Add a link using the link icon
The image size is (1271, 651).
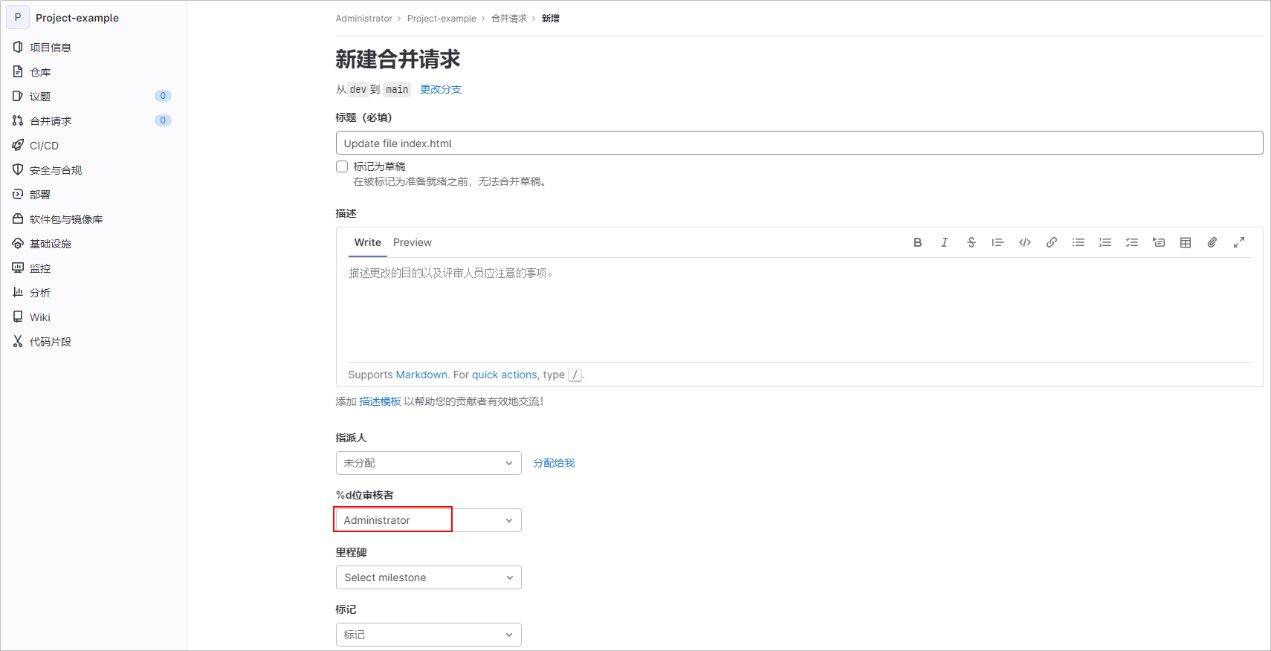click(x=1051, y=242)
